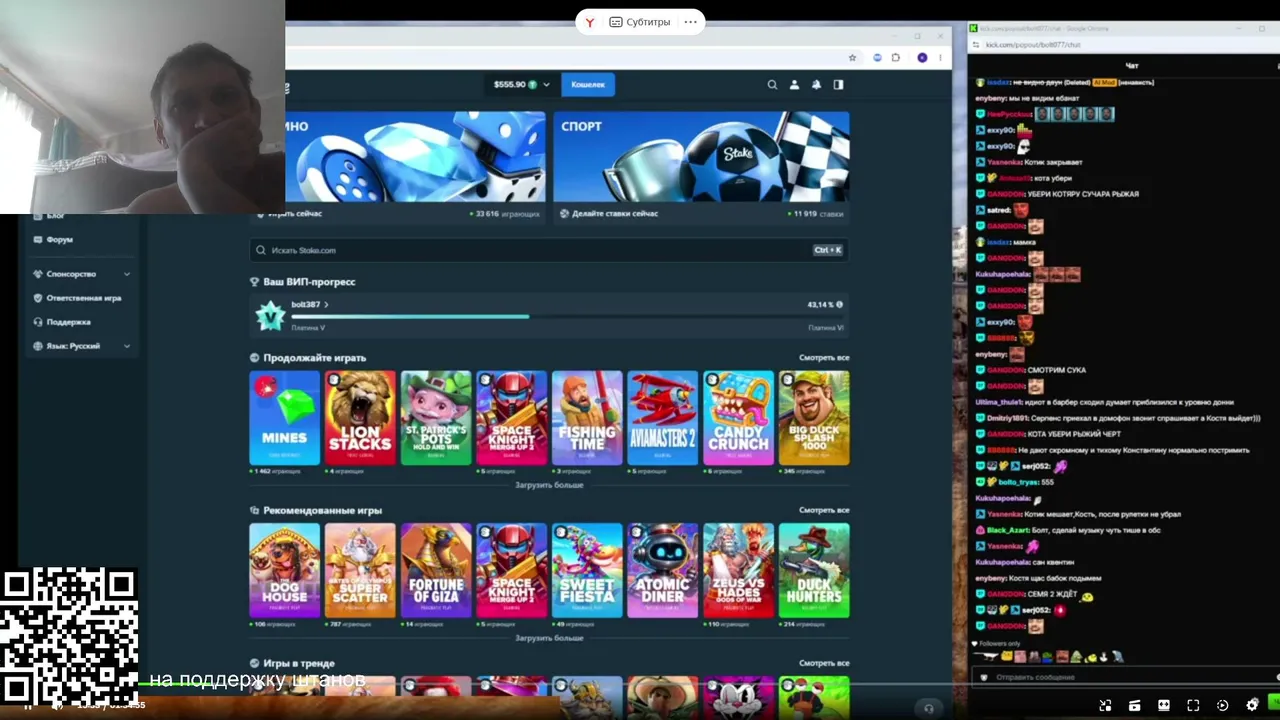
Task: Open the Chrome three-dot menu
Action: (x=940, y=58)
